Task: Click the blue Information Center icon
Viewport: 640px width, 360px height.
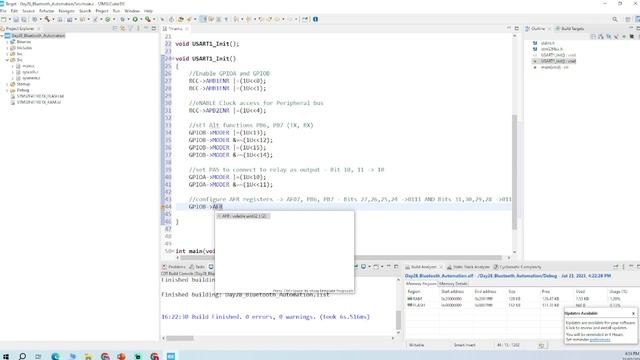Action: click(x=316, y=19)
